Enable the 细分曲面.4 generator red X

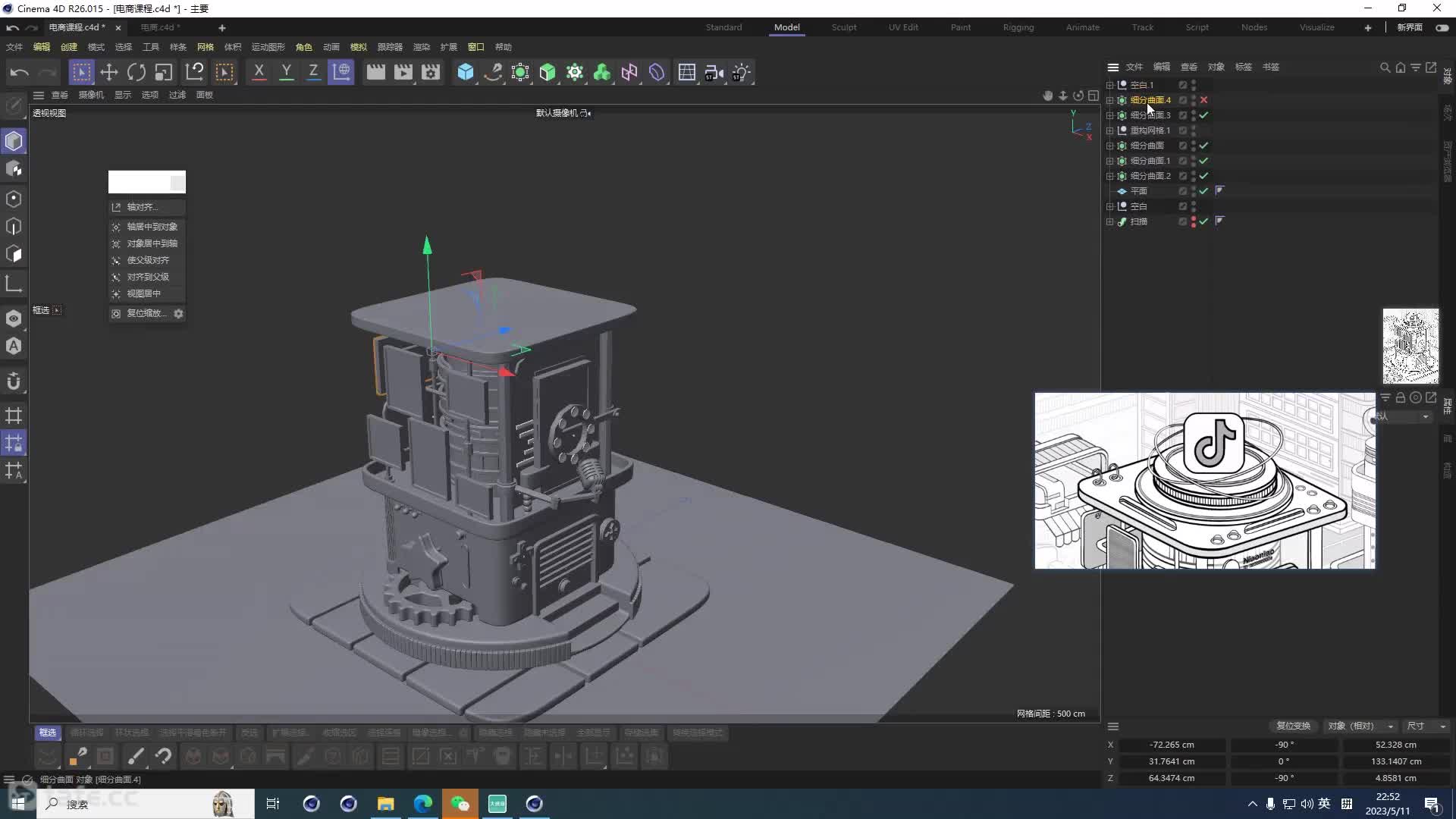point(1203,100)
